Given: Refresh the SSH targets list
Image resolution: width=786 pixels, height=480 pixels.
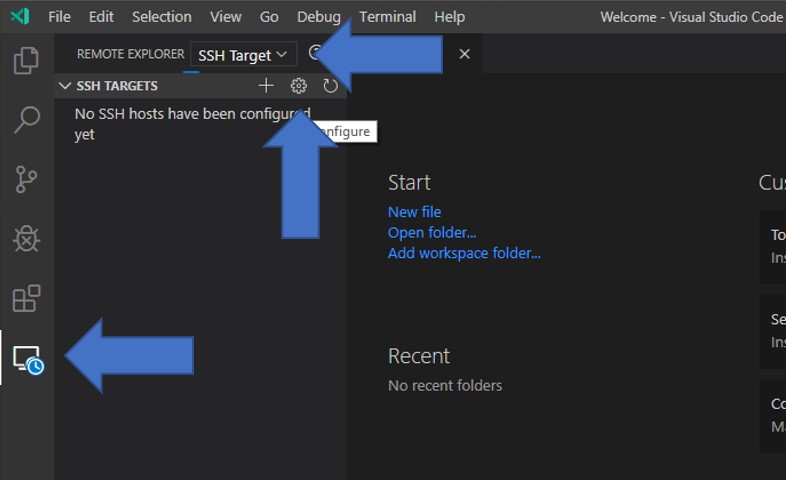Looking at the screenshot, I should pyautogui.click(x=330, y=86).
